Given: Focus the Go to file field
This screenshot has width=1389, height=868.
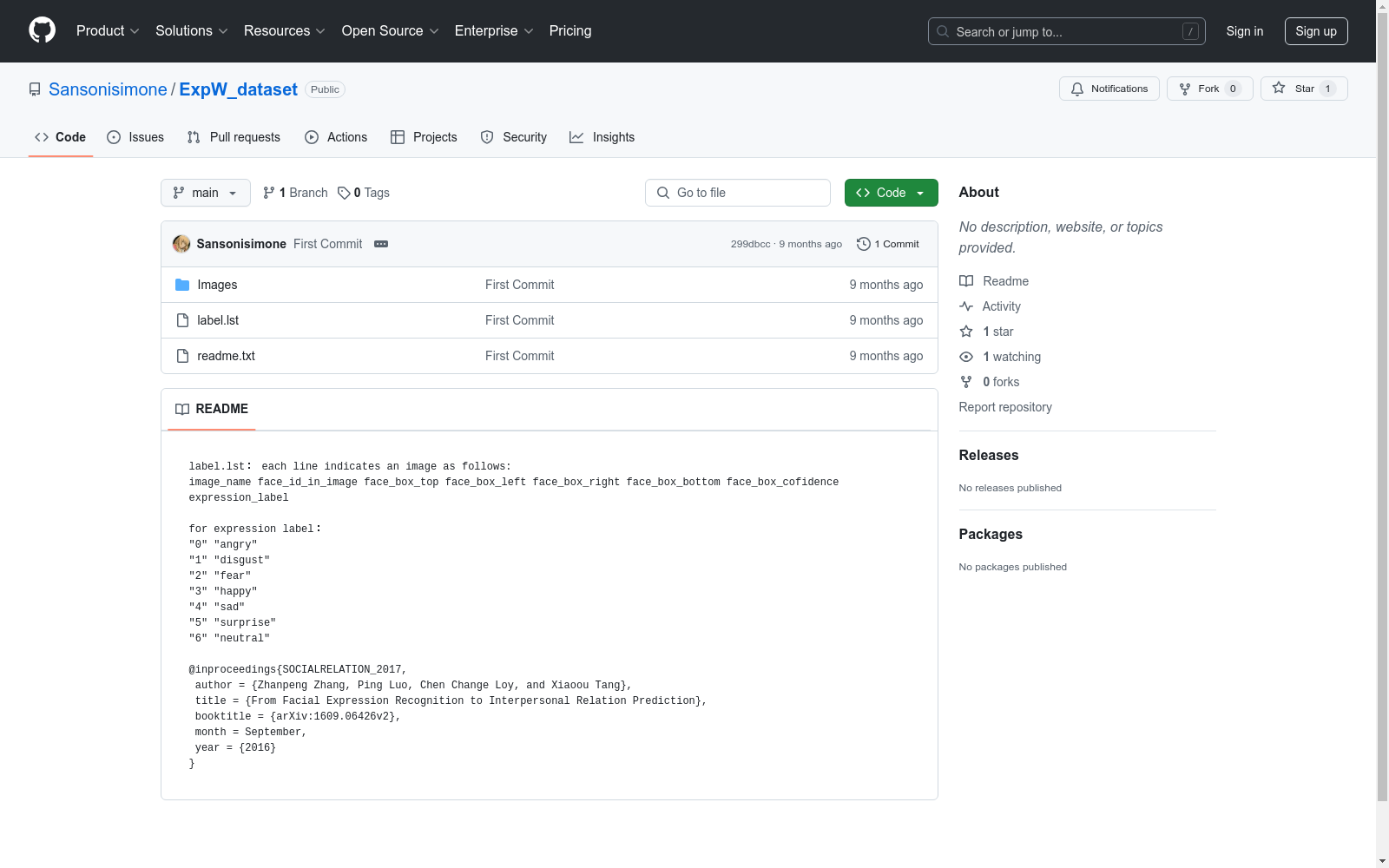Looking at the screenshot, I should tap(738, 193).
